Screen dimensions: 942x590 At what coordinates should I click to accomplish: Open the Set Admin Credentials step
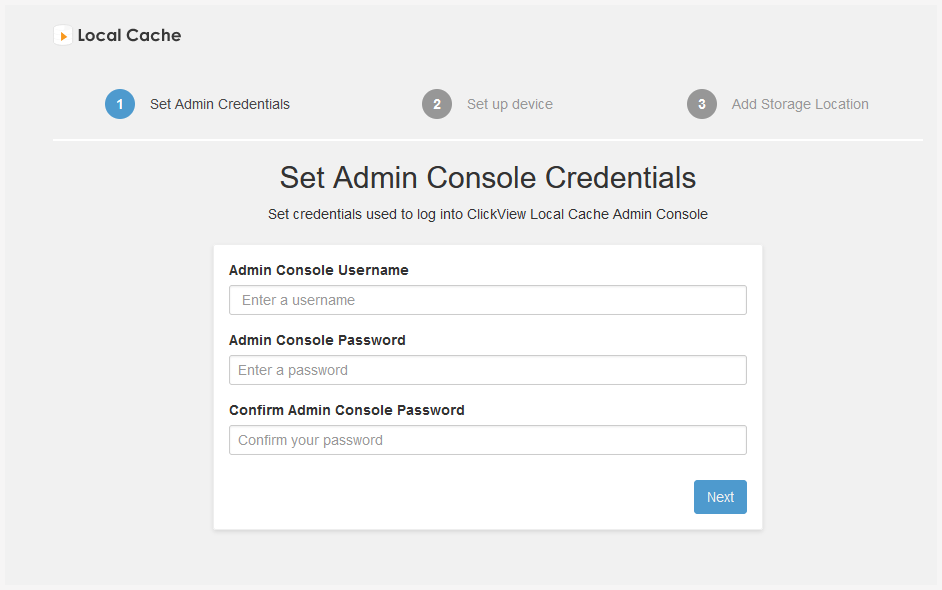point(220,104)
